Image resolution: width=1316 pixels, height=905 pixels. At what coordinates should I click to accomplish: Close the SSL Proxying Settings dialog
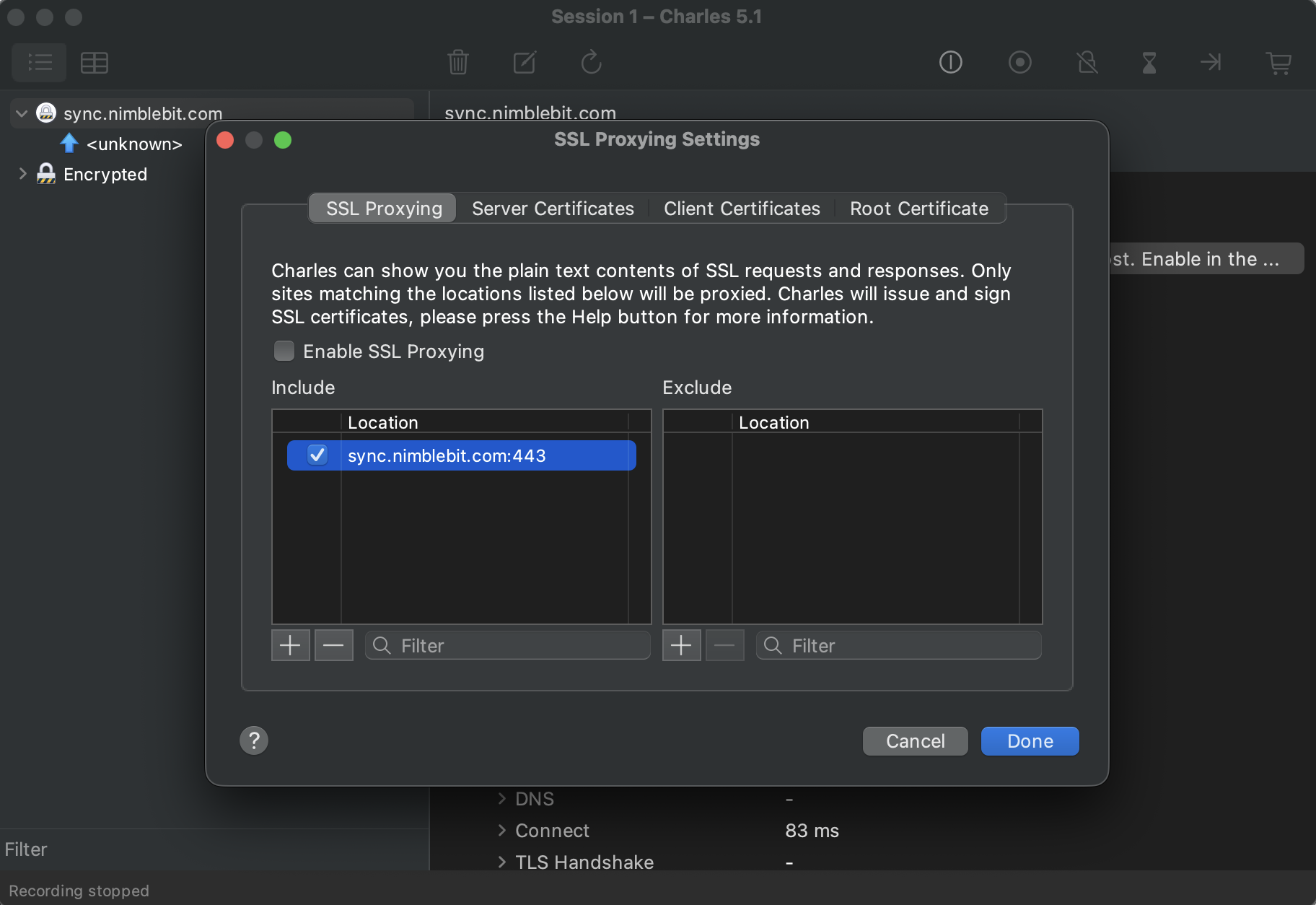tap(225, 140)
